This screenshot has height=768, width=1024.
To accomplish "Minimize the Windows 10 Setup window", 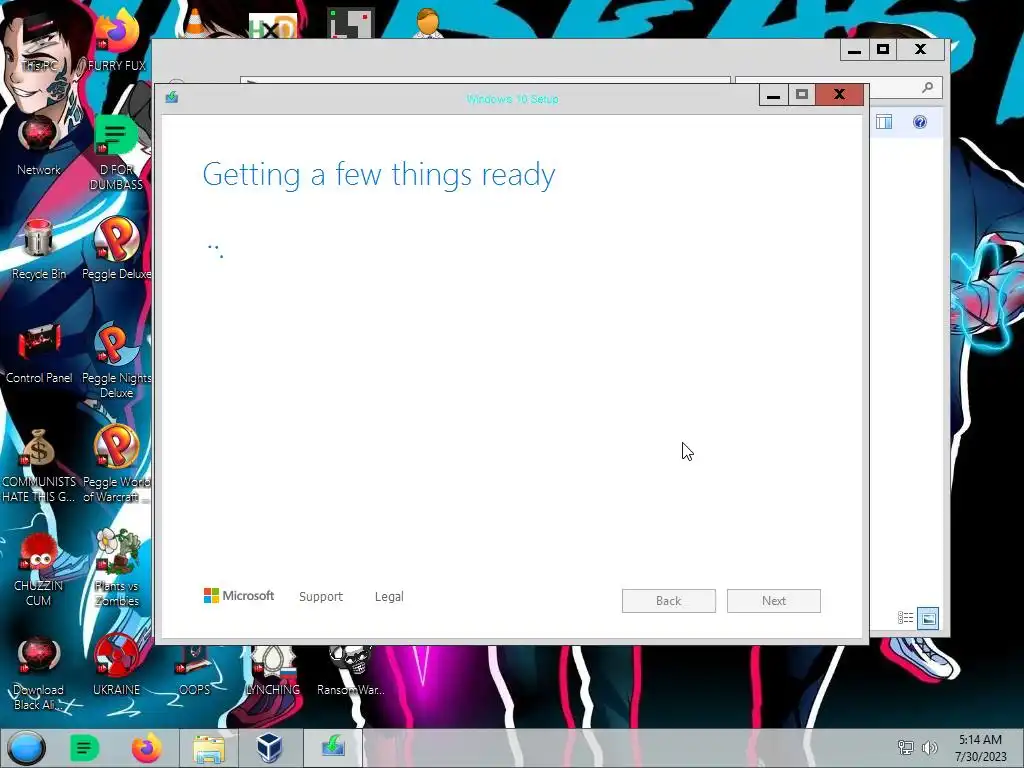I will pyautogui.click(x=773, y=95).
